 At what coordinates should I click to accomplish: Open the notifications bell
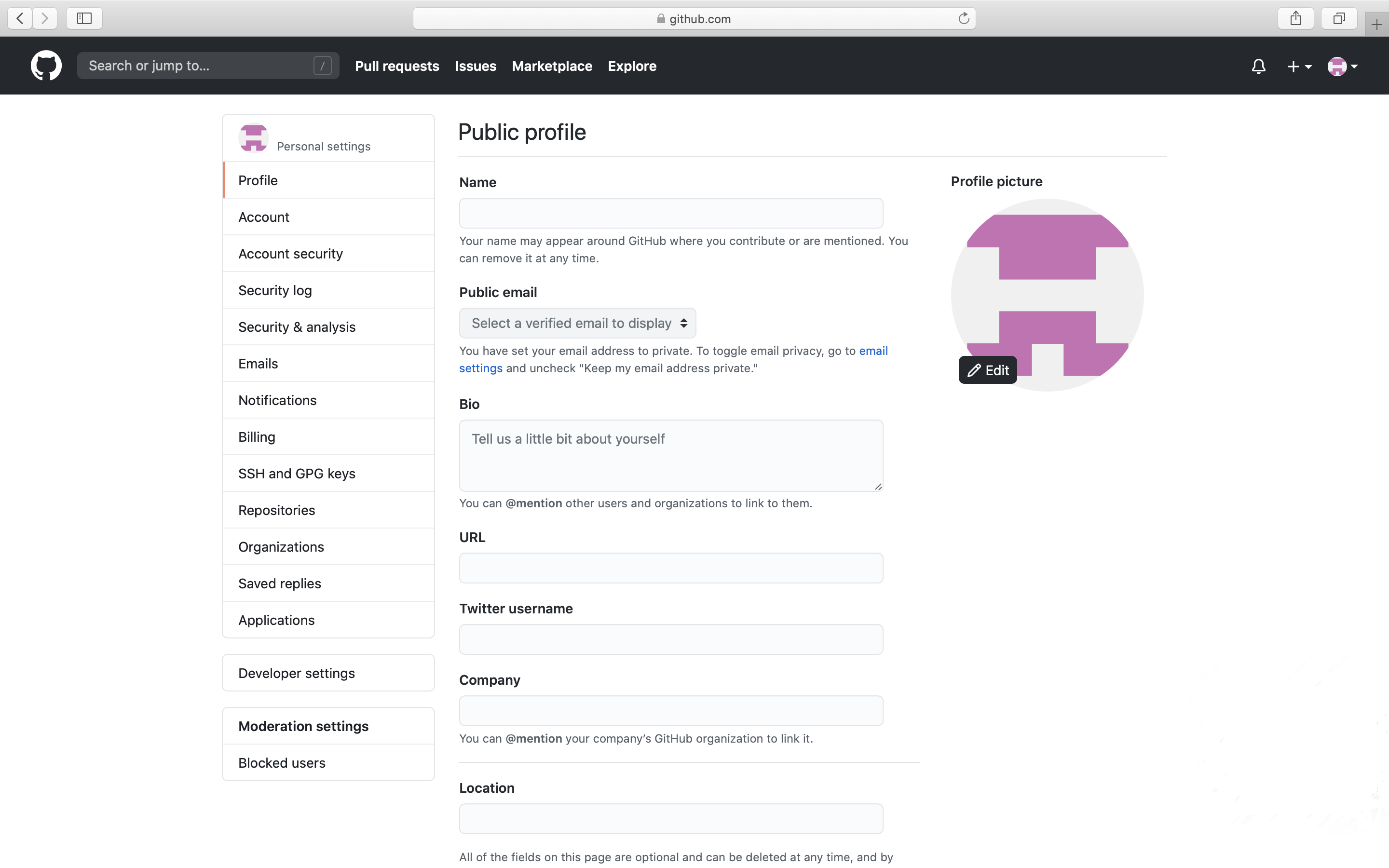(1258, 67)
